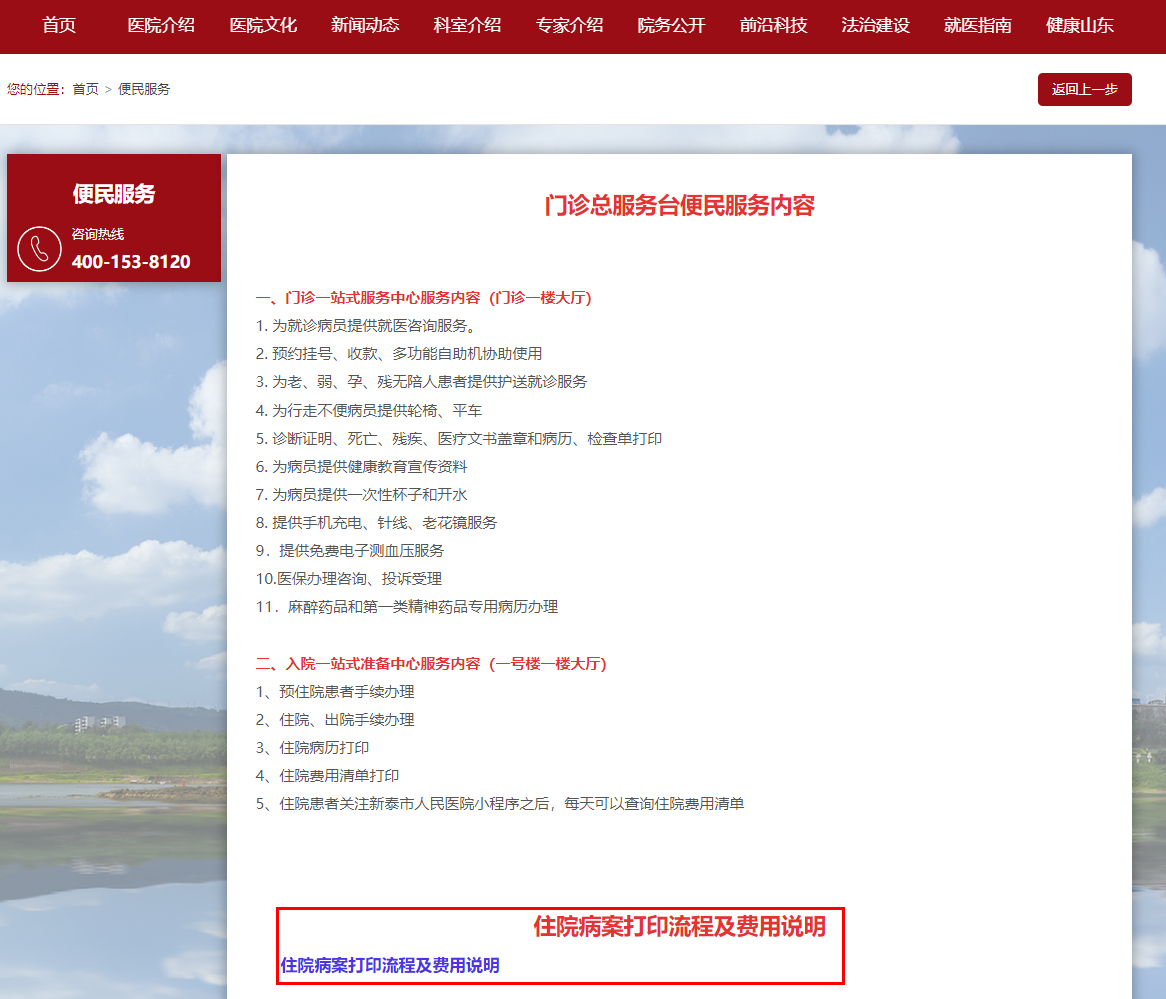Click the line 4、住院费用清单打印
This screenshot has width=1166, height=999.
[327, 776]
